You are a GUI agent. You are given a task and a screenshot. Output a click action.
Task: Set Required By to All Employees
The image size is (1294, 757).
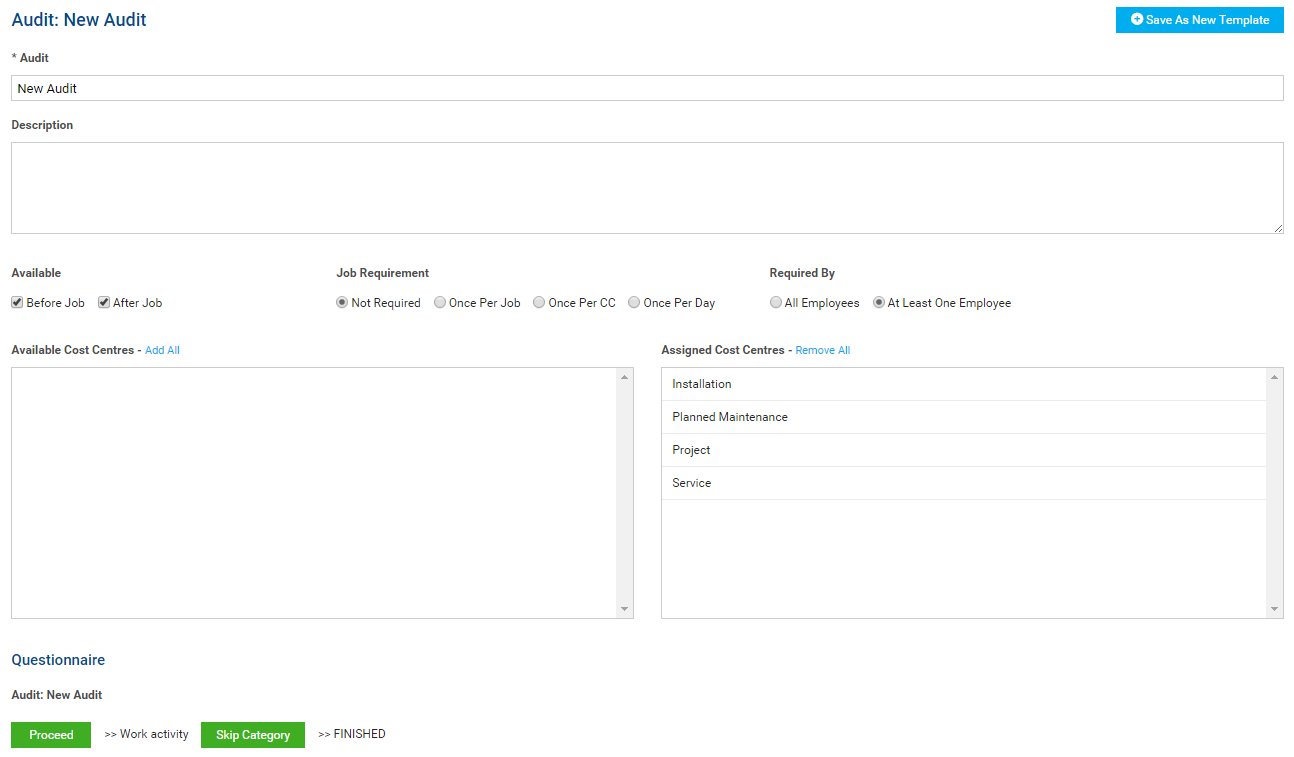776,302
